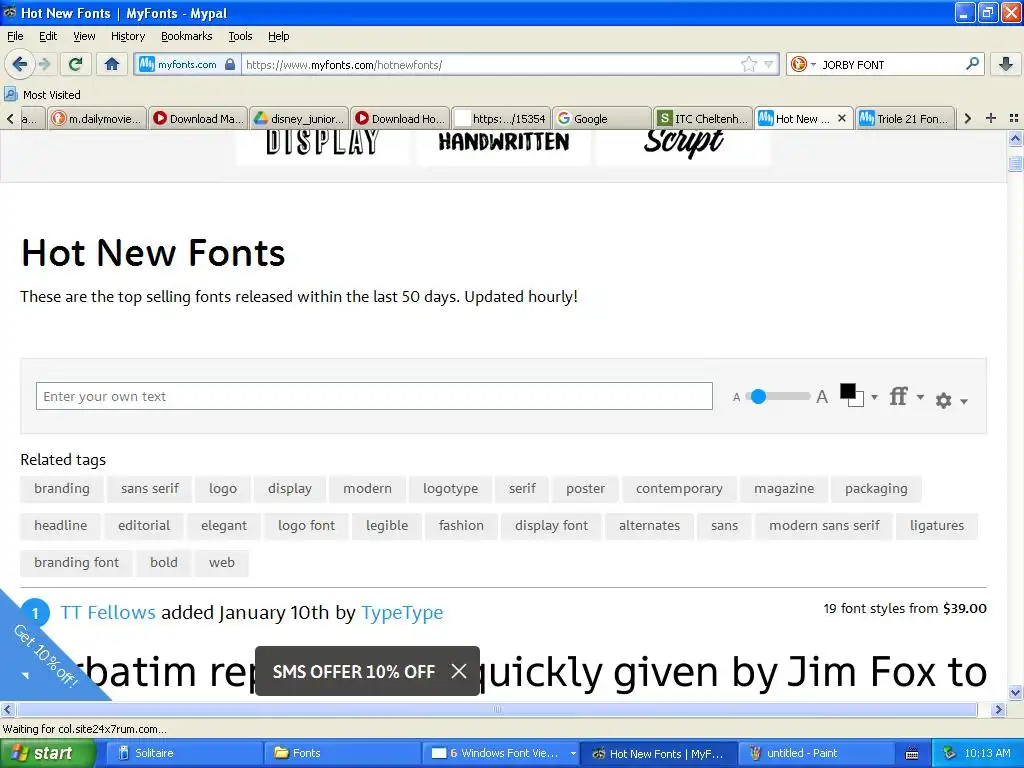The height and width of the screenshot is (768, 1024).
Task: Click the branding tag
Action: pyautogui.click(x=61, y=488)
